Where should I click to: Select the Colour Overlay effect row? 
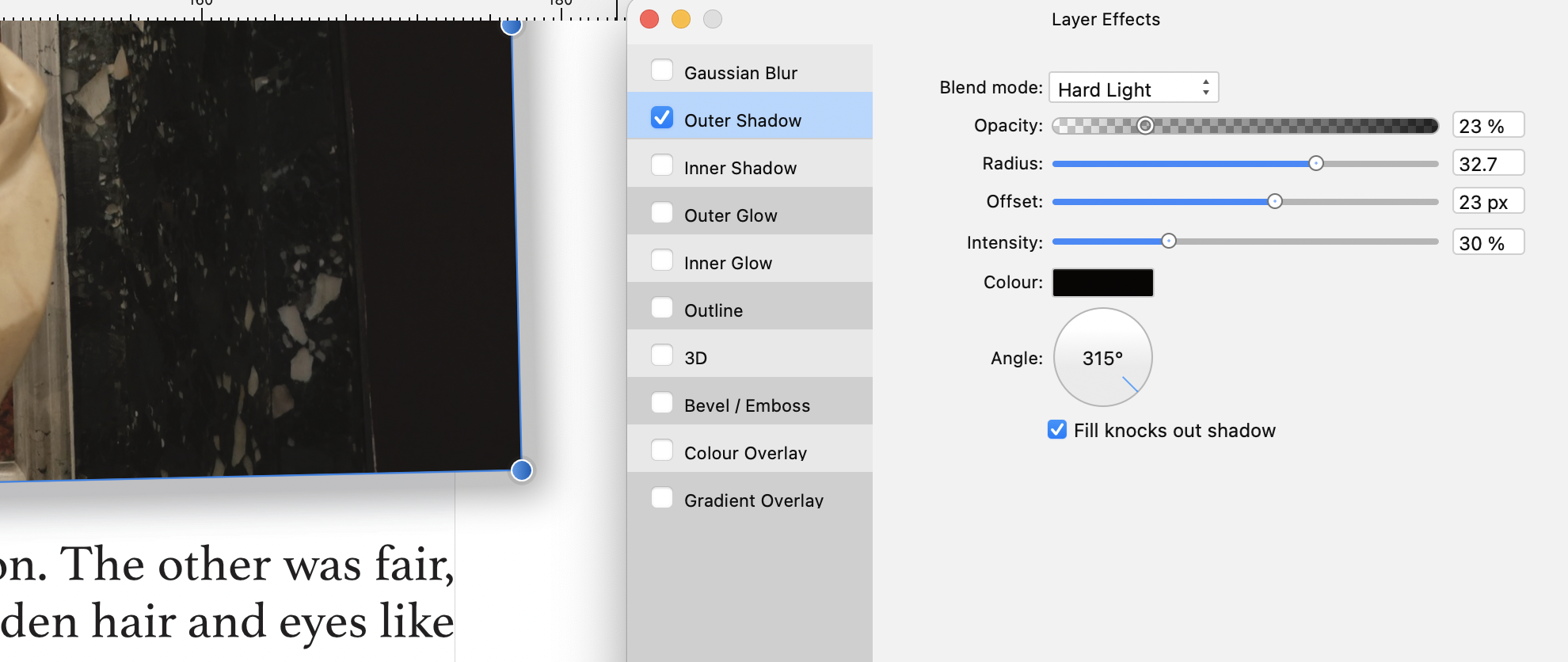[x=750, y=449]
